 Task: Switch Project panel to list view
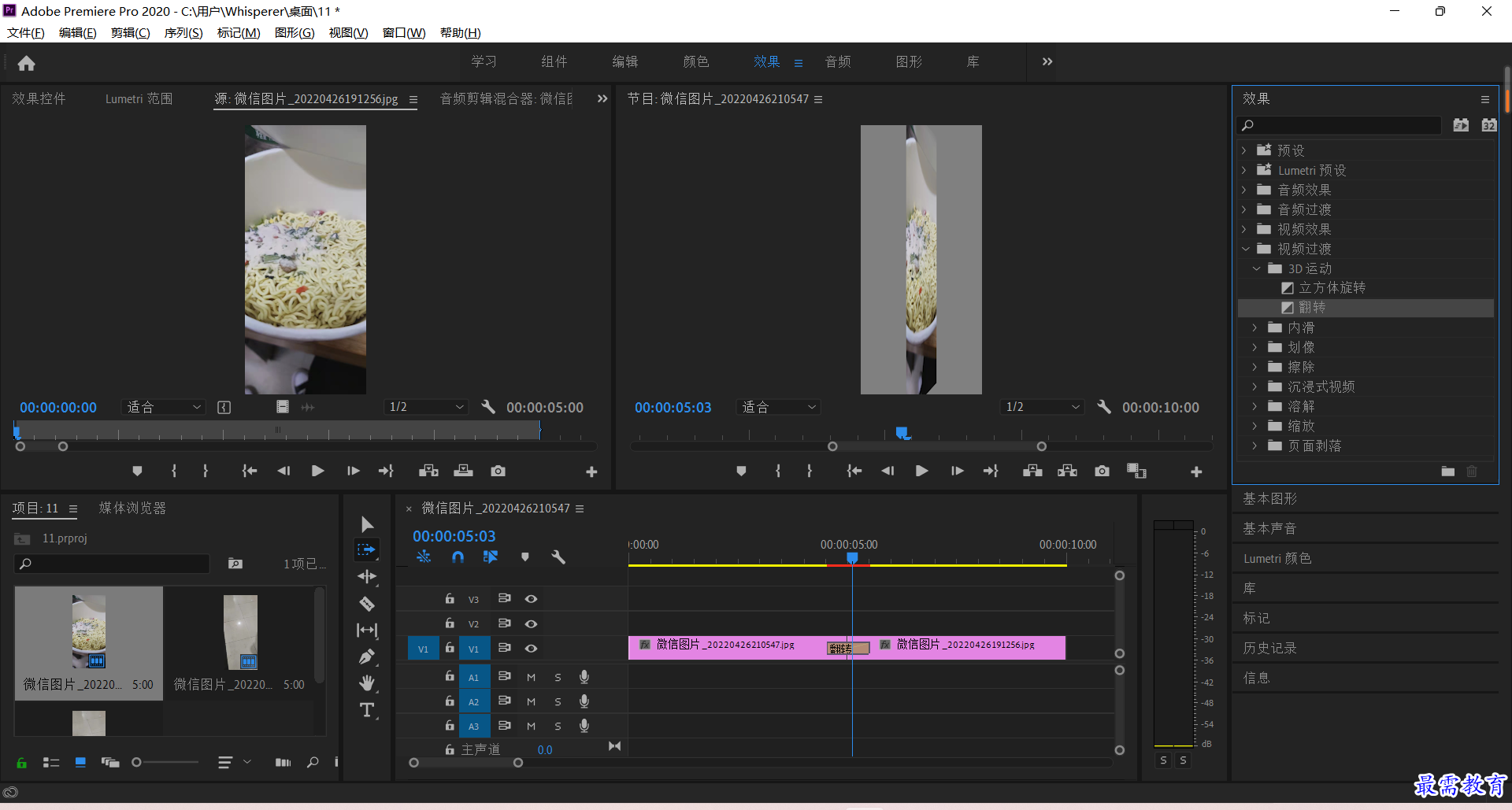pyautogui.click(x=51, y=762)
